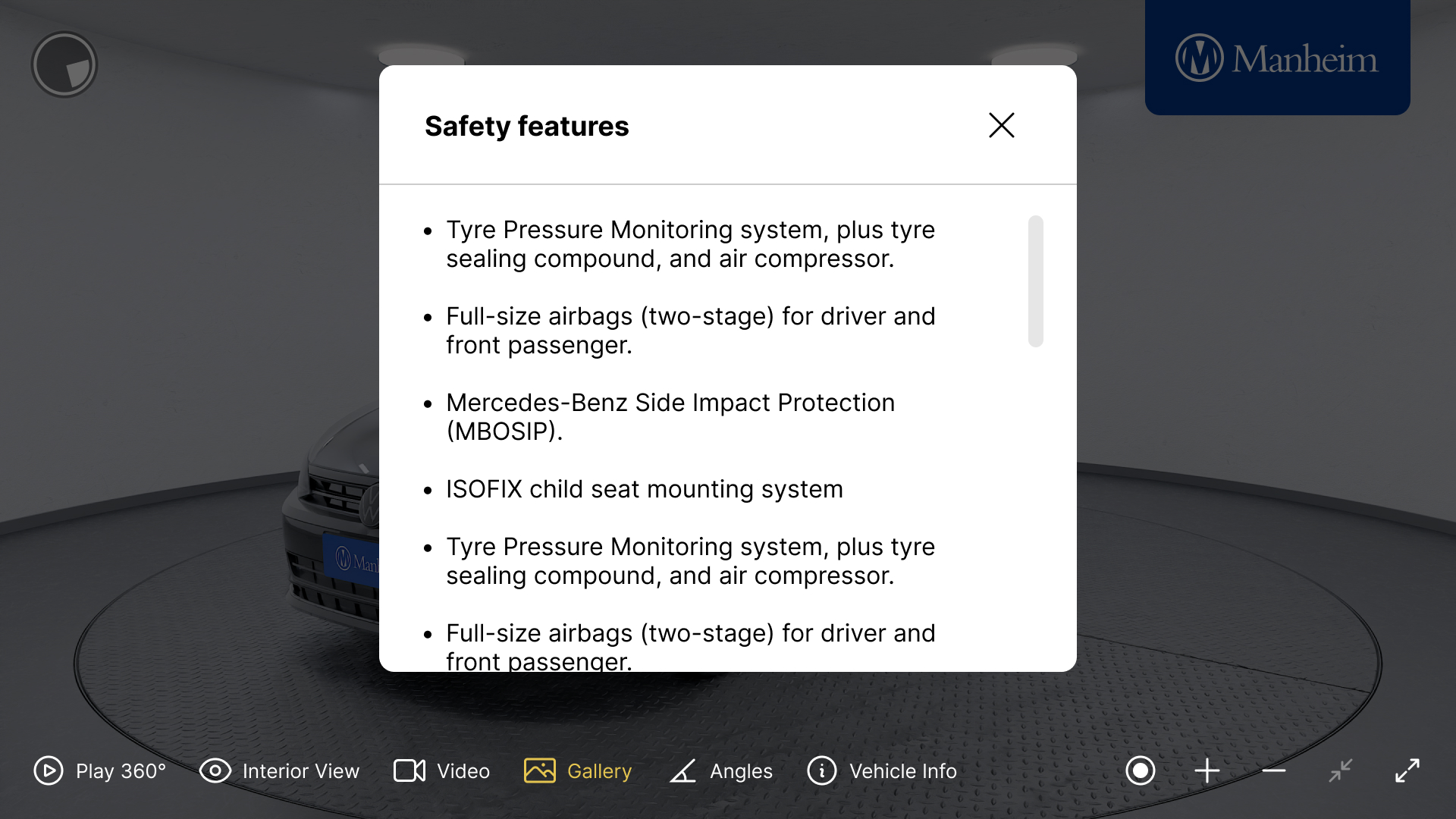Click the Manheim logo
The width and height of the screenshot is (1456, 819).
pyautogui.click(x=1277, y=58)
